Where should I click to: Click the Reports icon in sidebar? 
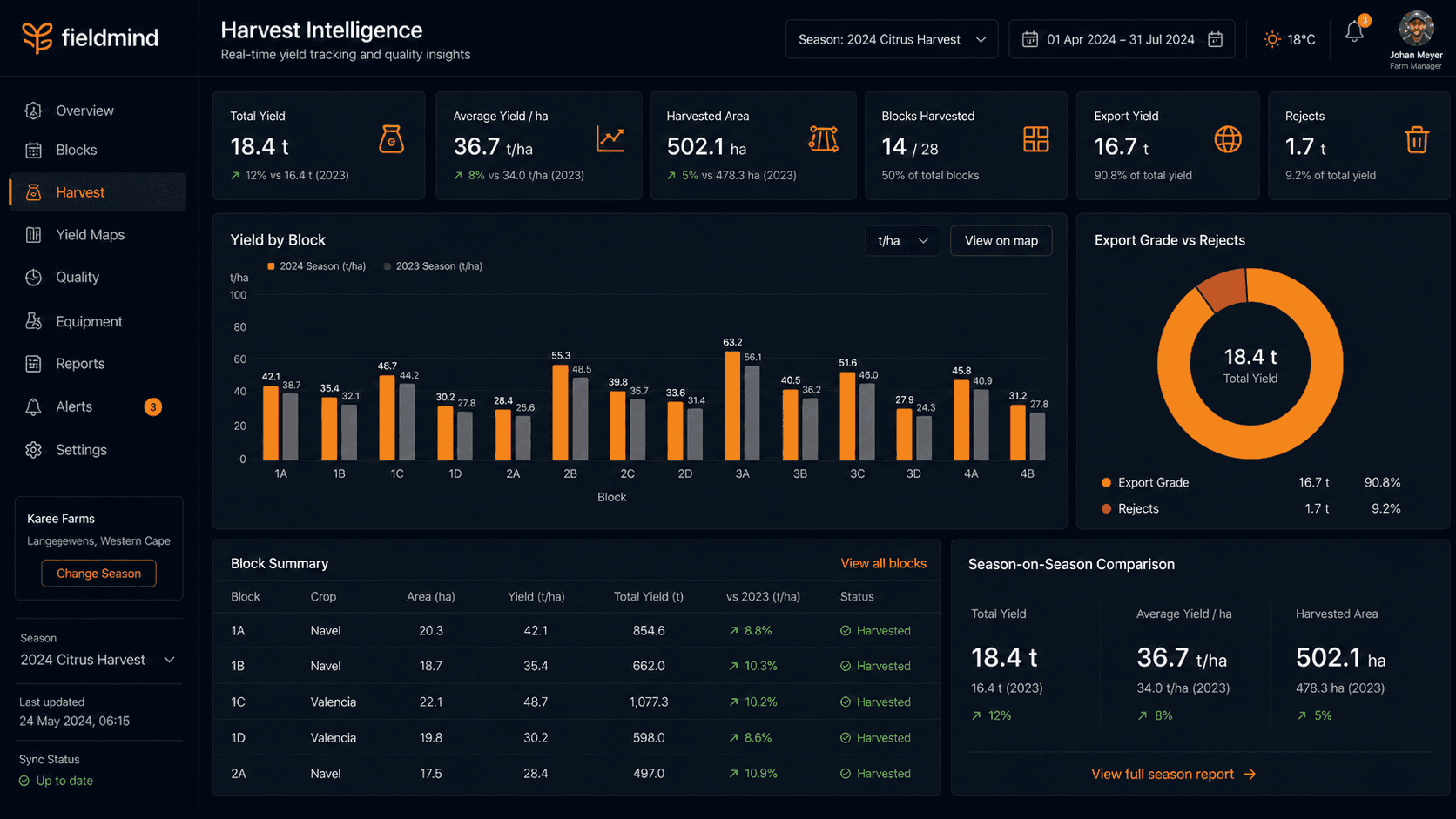(33, 364)
